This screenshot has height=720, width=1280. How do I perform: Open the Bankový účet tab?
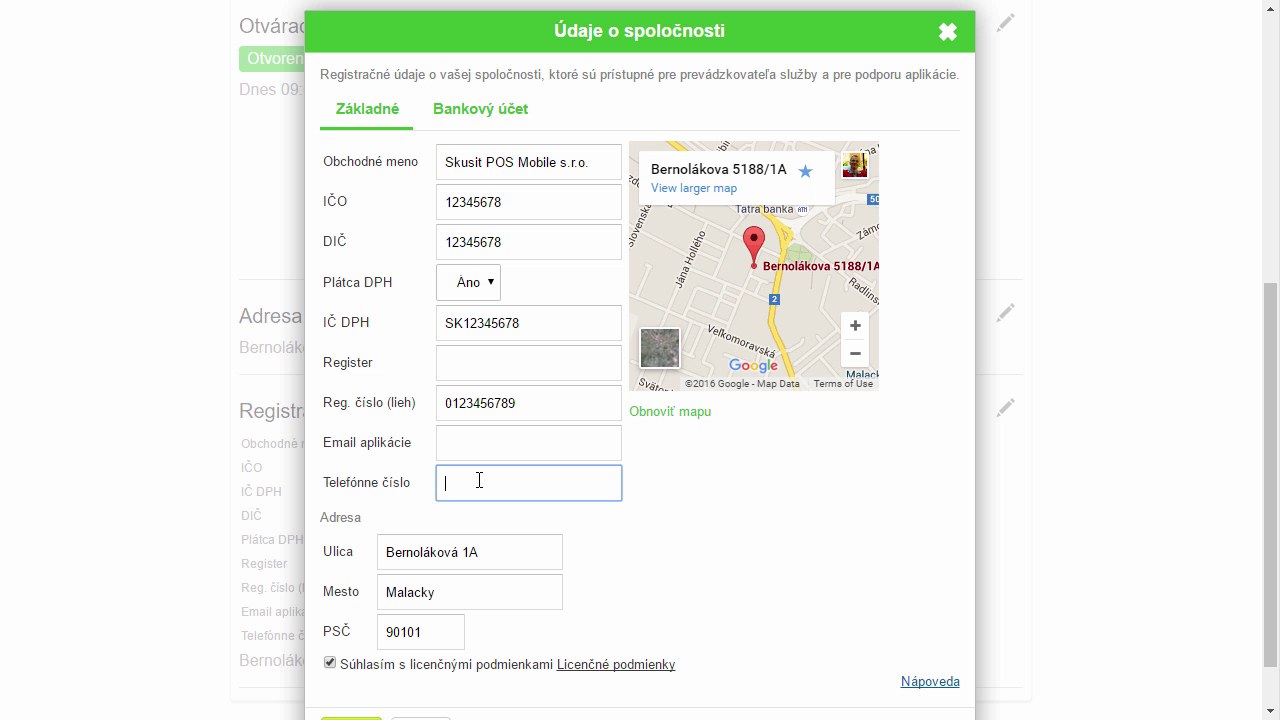coord(480,109)
